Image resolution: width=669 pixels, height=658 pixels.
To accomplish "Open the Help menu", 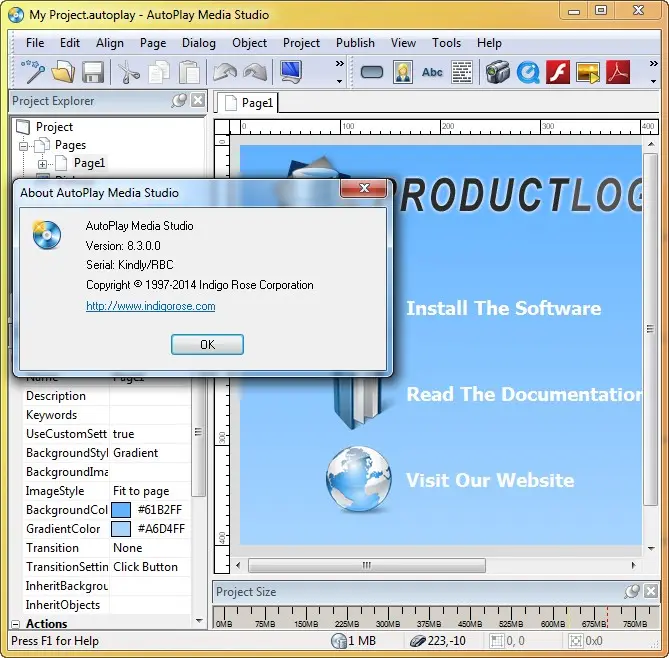I will (x=489, y=43).
